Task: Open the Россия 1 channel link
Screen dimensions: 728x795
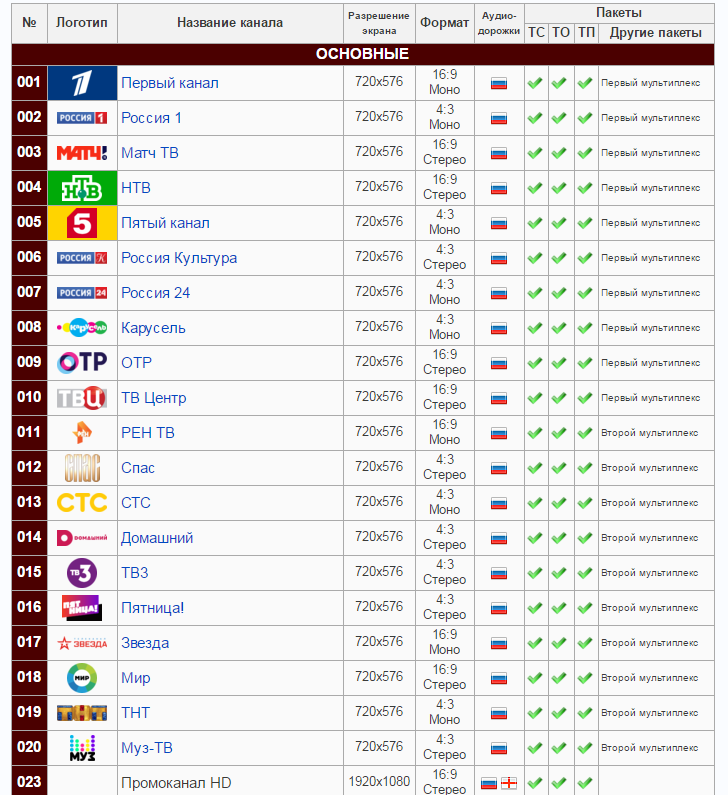Action: [151, 118]
